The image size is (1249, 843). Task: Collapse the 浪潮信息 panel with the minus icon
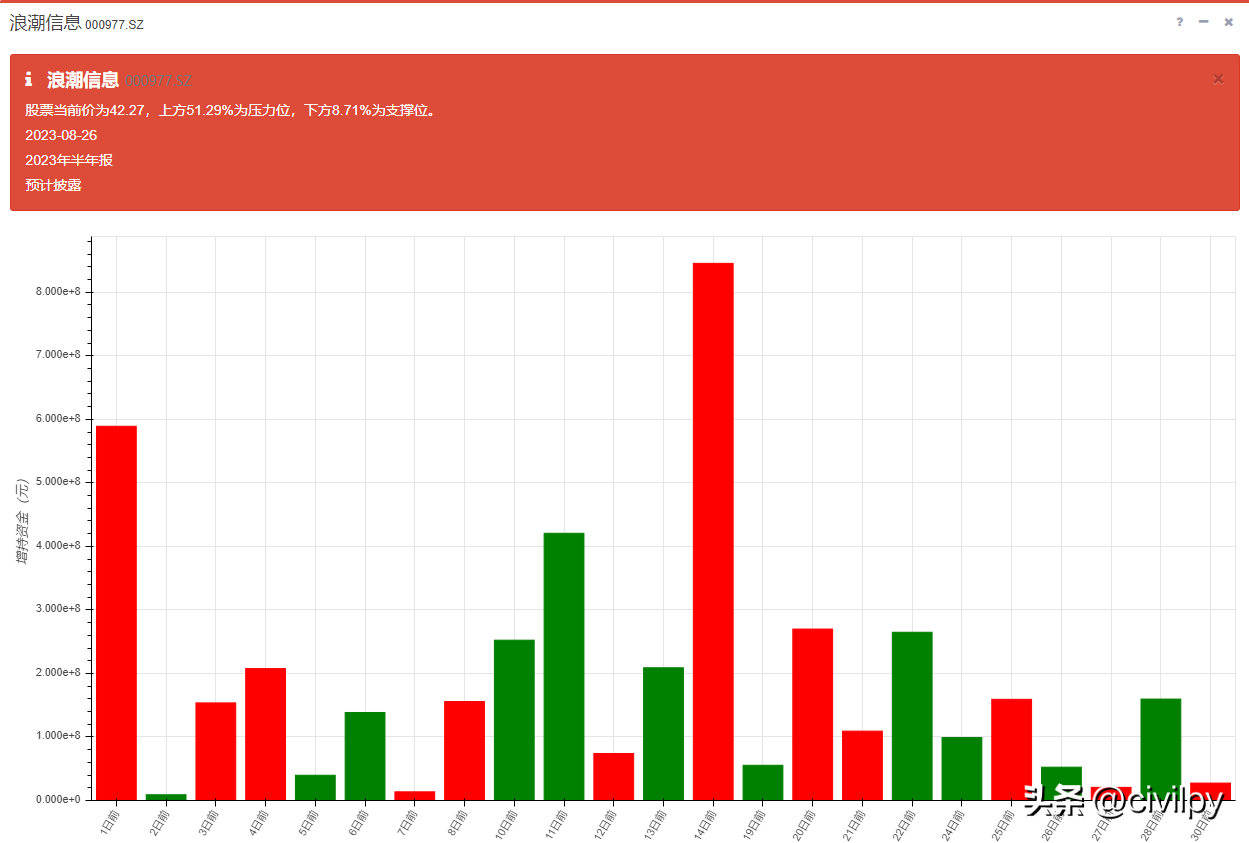point(1204,22)
